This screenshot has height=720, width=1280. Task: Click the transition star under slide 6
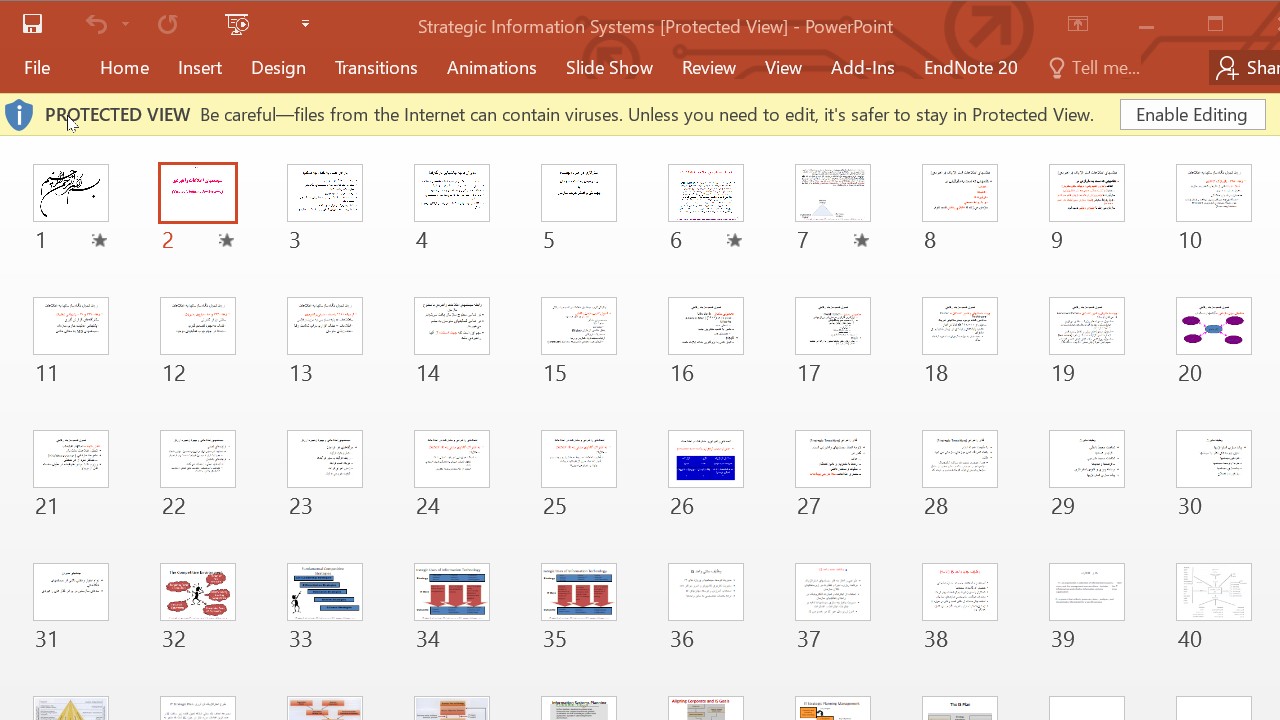point(734,240)
